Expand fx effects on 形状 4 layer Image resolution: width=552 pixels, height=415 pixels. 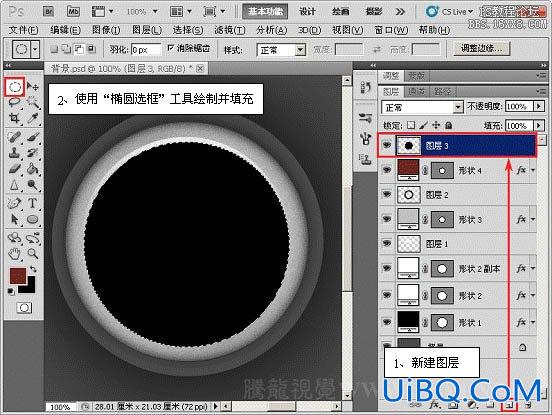point(533,170)
